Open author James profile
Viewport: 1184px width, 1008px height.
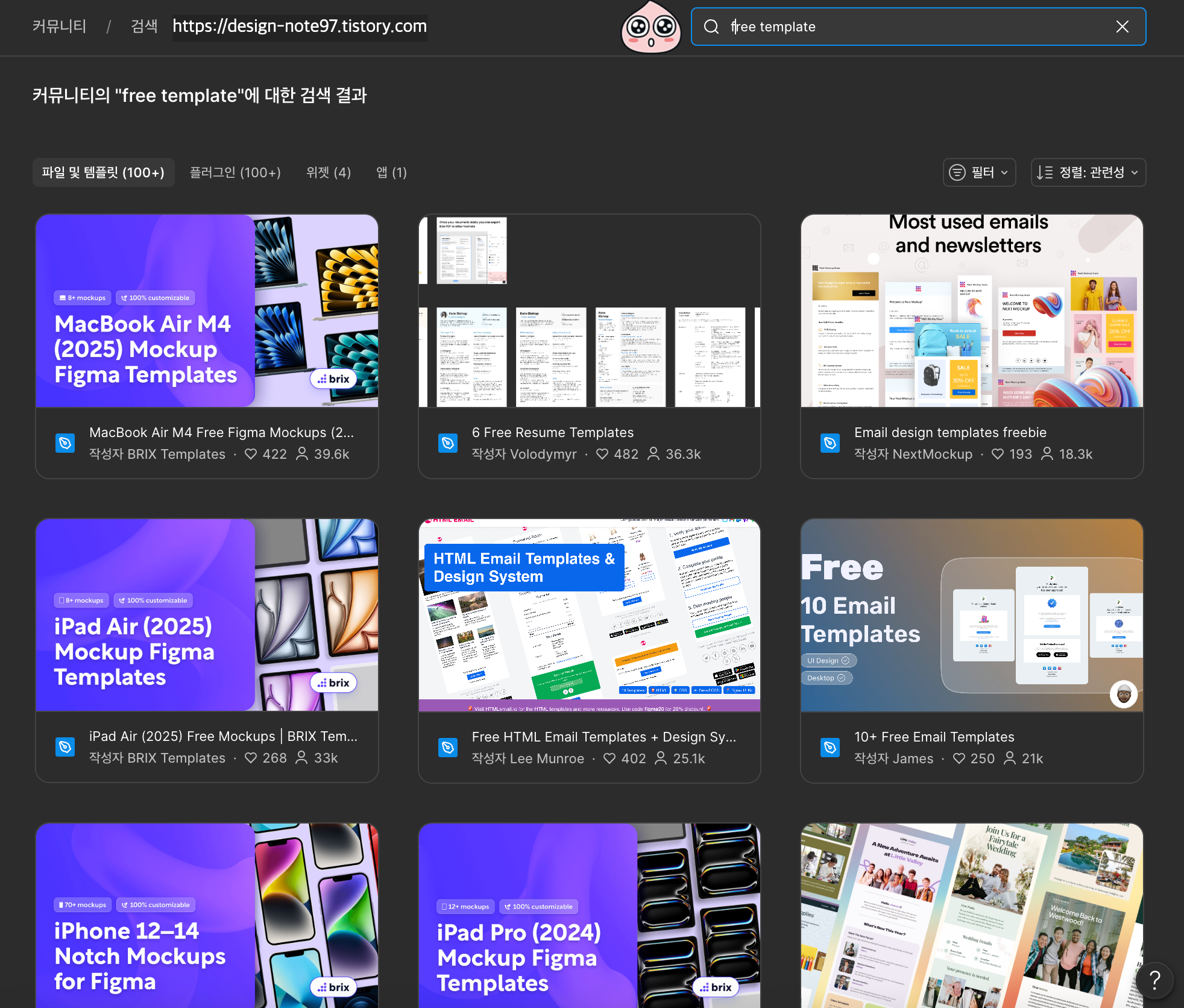pos(913,758)
